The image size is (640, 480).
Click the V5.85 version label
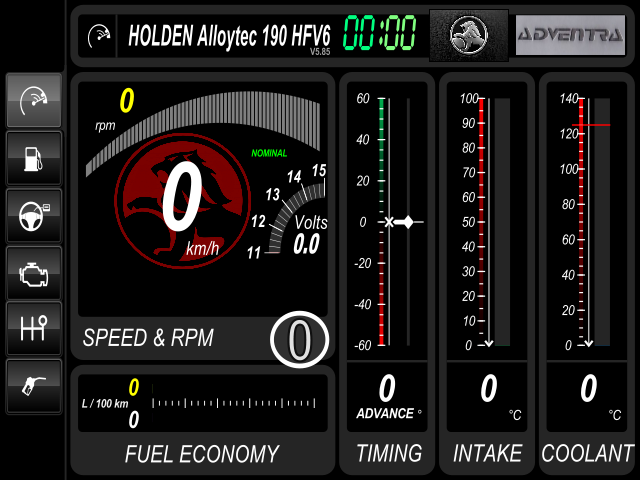click(320, 52)
